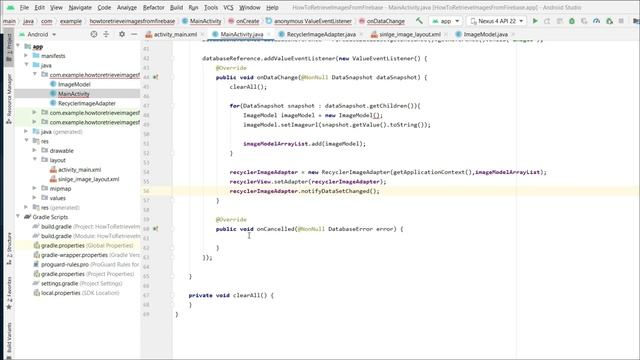
Task: Click line 56 notifyDataSetChanged code
Action: click(304, 191)
